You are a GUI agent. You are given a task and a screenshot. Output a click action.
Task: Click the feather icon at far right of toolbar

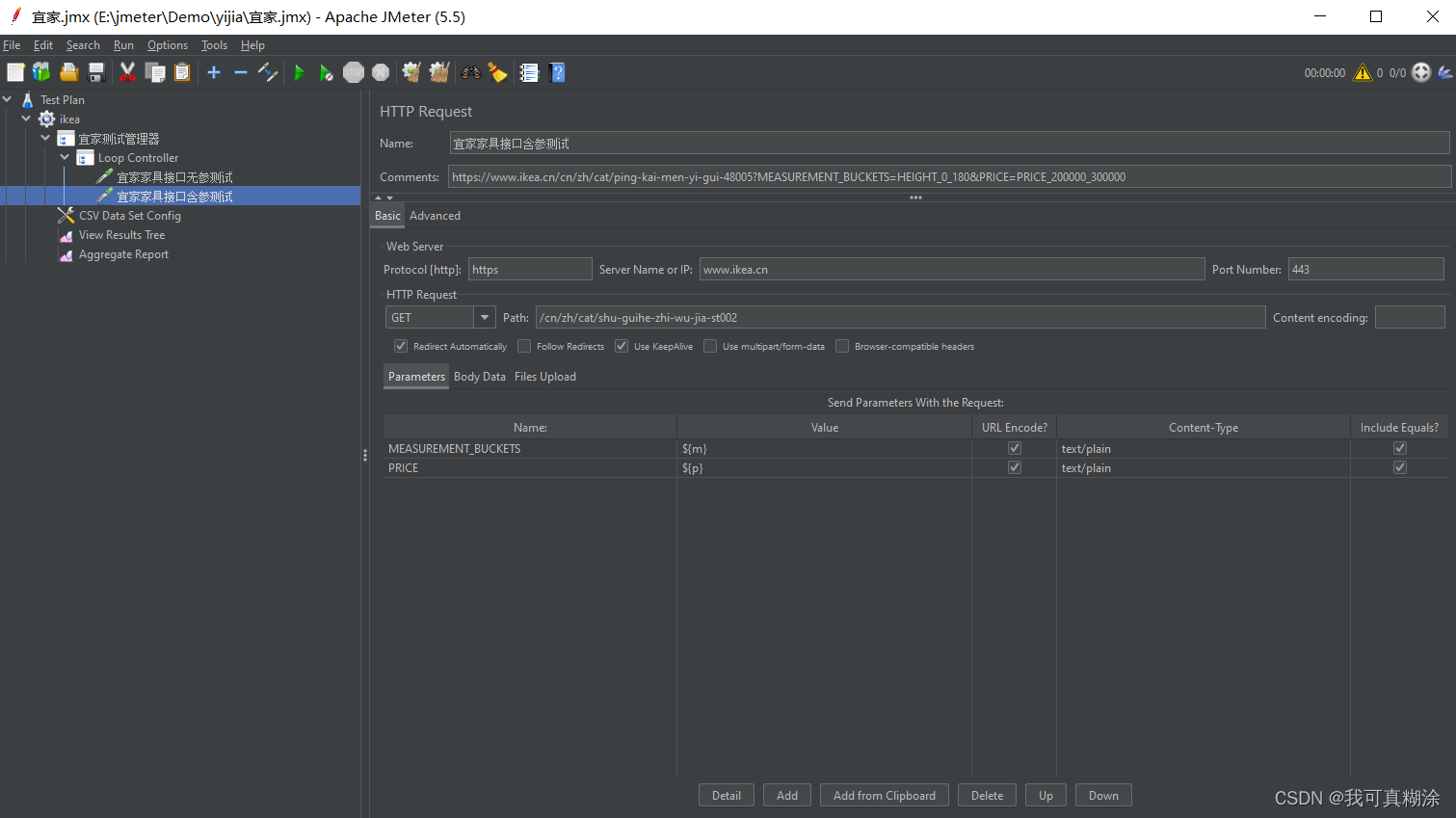coord(1444,72)
